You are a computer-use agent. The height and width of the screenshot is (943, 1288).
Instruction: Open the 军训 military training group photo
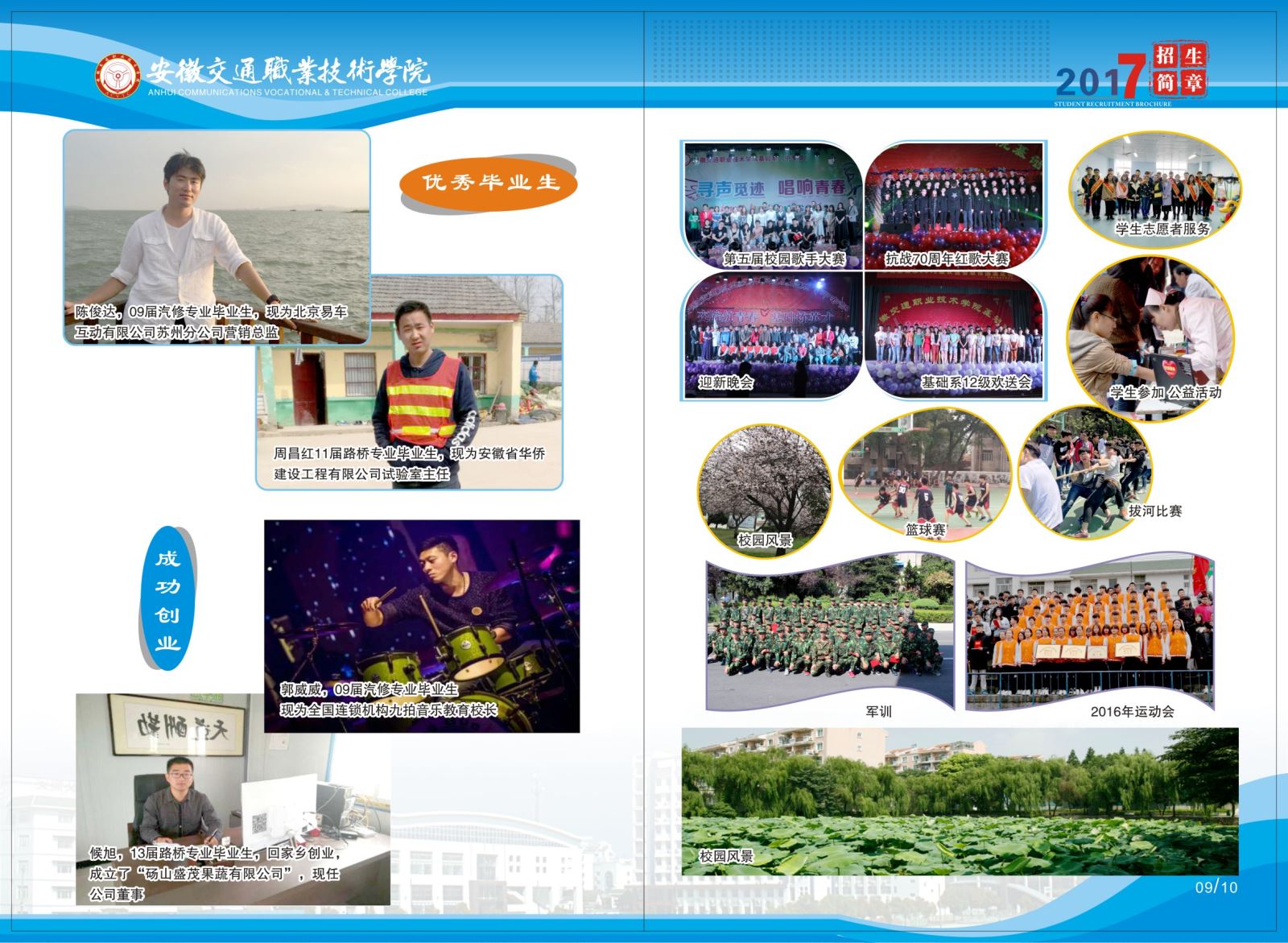[x=829, y=632]
